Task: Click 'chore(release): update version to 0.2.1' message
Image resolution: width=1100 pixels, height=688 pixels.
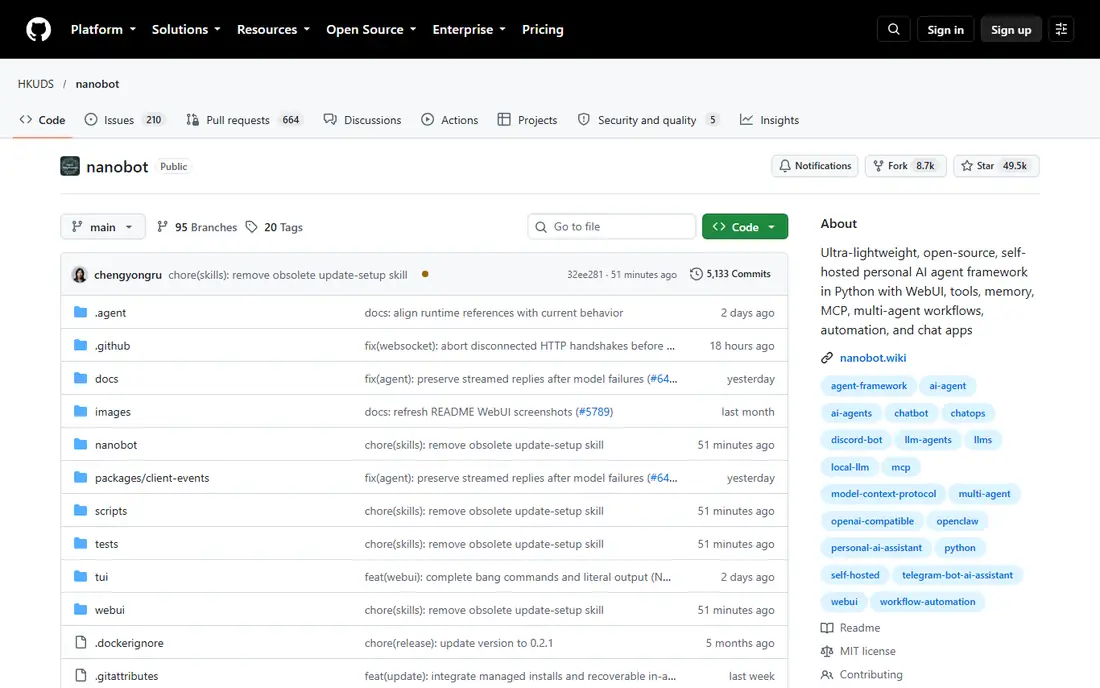Action: point(459,642)
